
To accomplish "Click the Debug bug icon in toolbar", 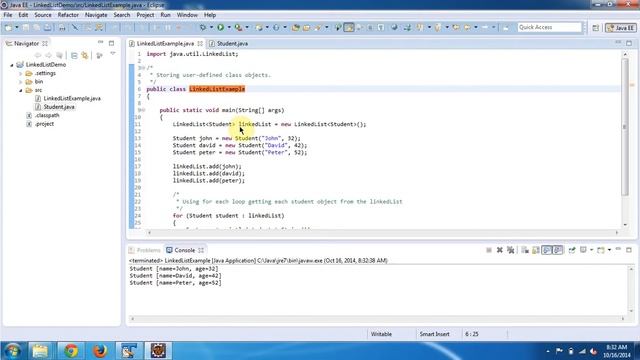I will coord(203,27).
